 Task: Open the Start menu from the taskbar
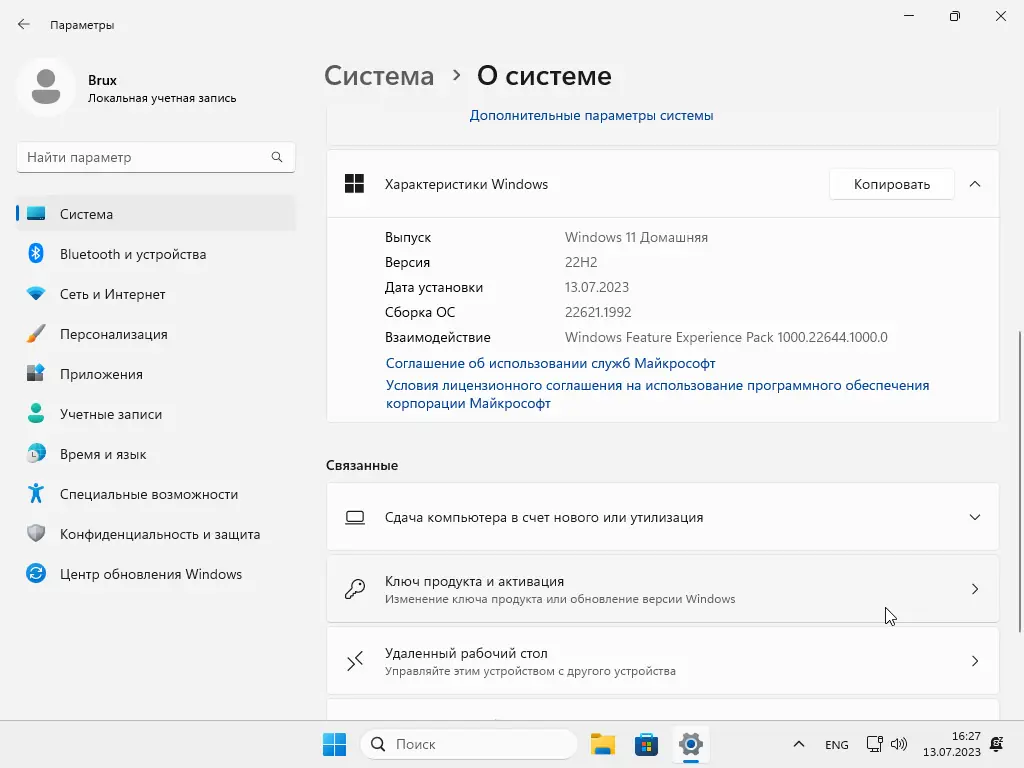(x=334, y=744)
